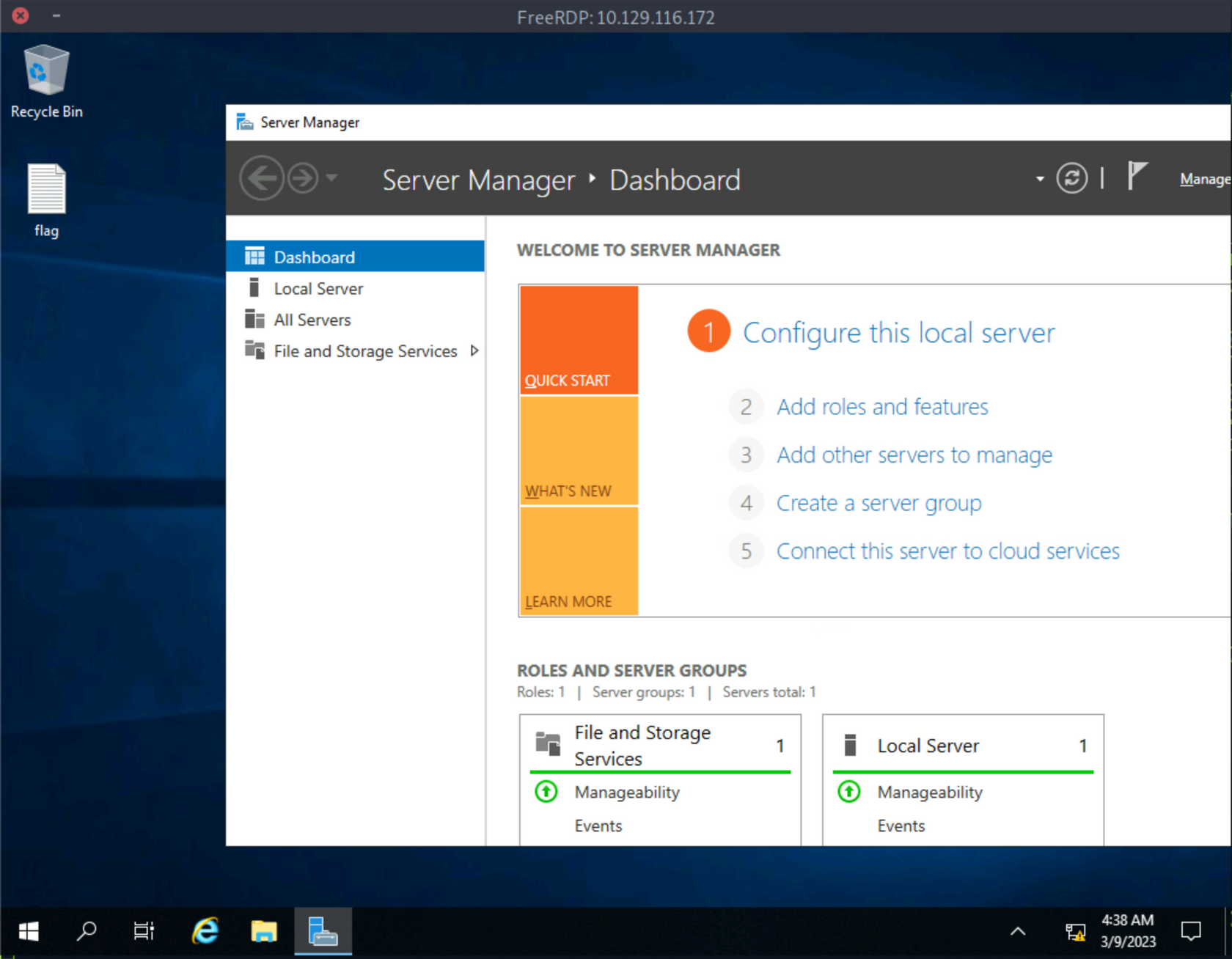This screenshot has height=959, width=1232.
Task: Click Connect this server to cloud services
Action: 947,551
